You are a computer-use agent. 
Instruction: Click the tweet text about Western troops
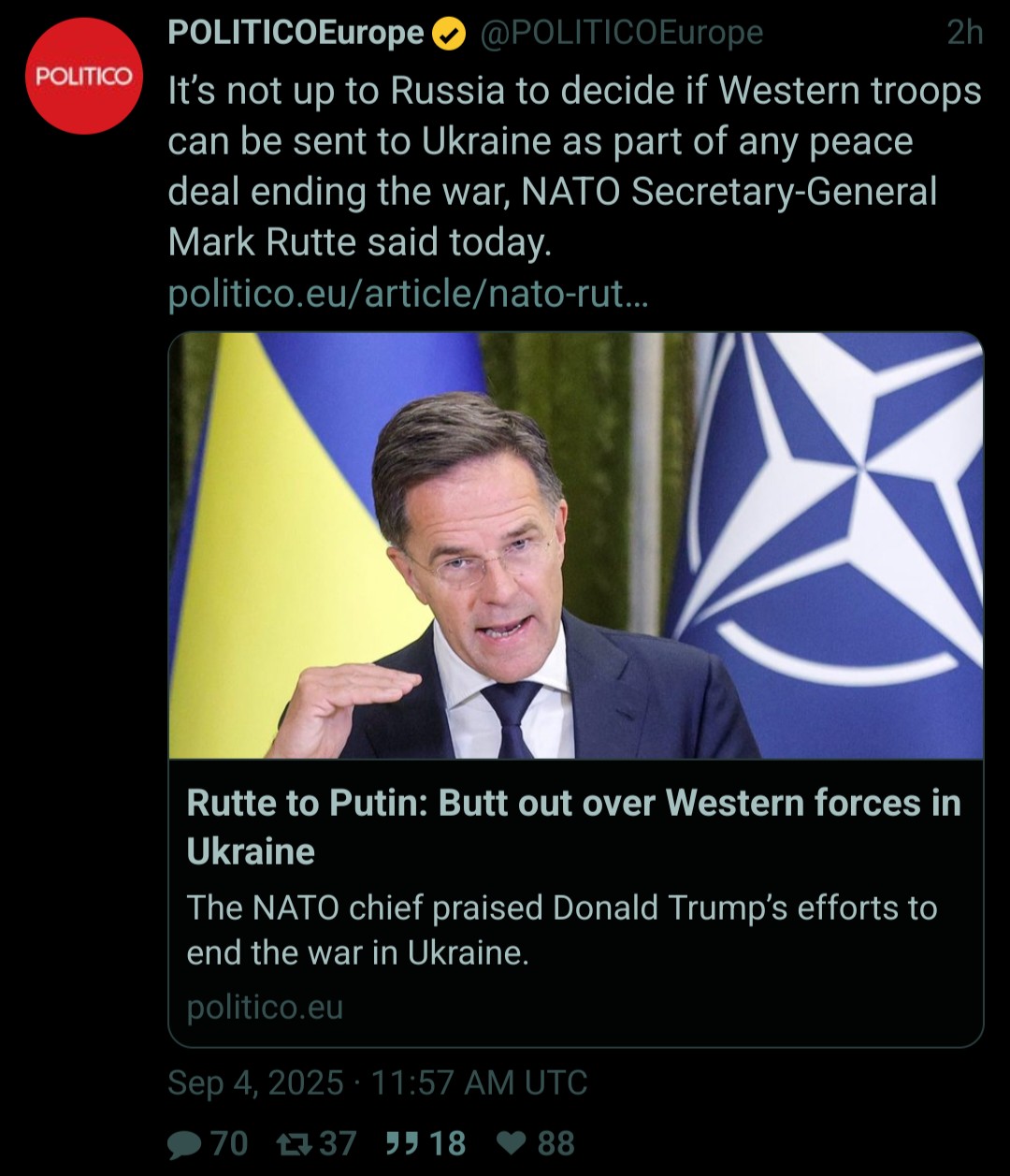point(574,167)
